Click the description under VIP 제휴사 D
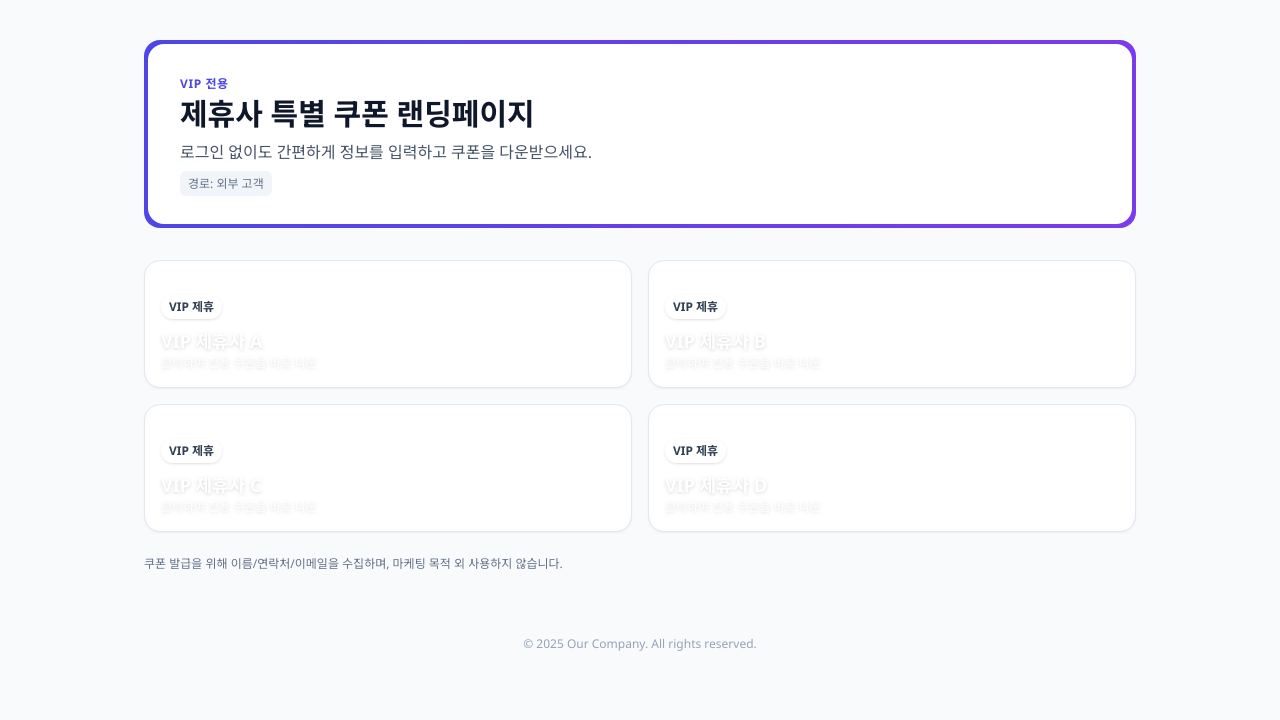1280x720 pixels. coord(743,508)
